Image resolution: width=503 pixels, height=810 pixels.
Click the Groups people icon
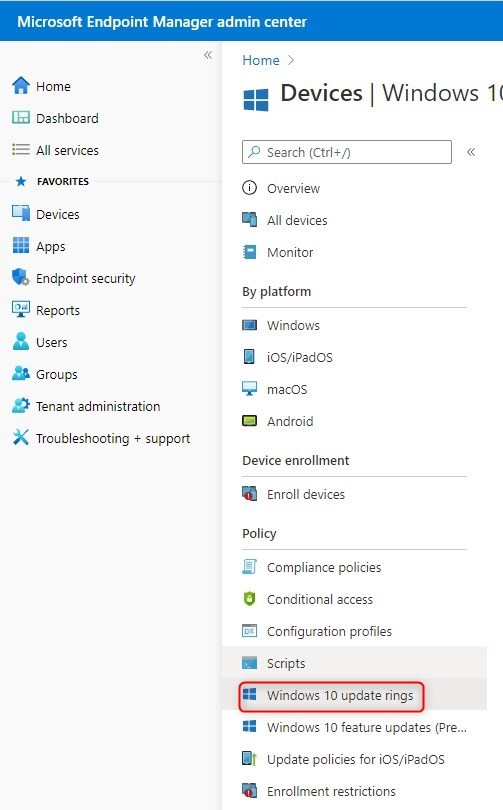[x=21, y=374]
